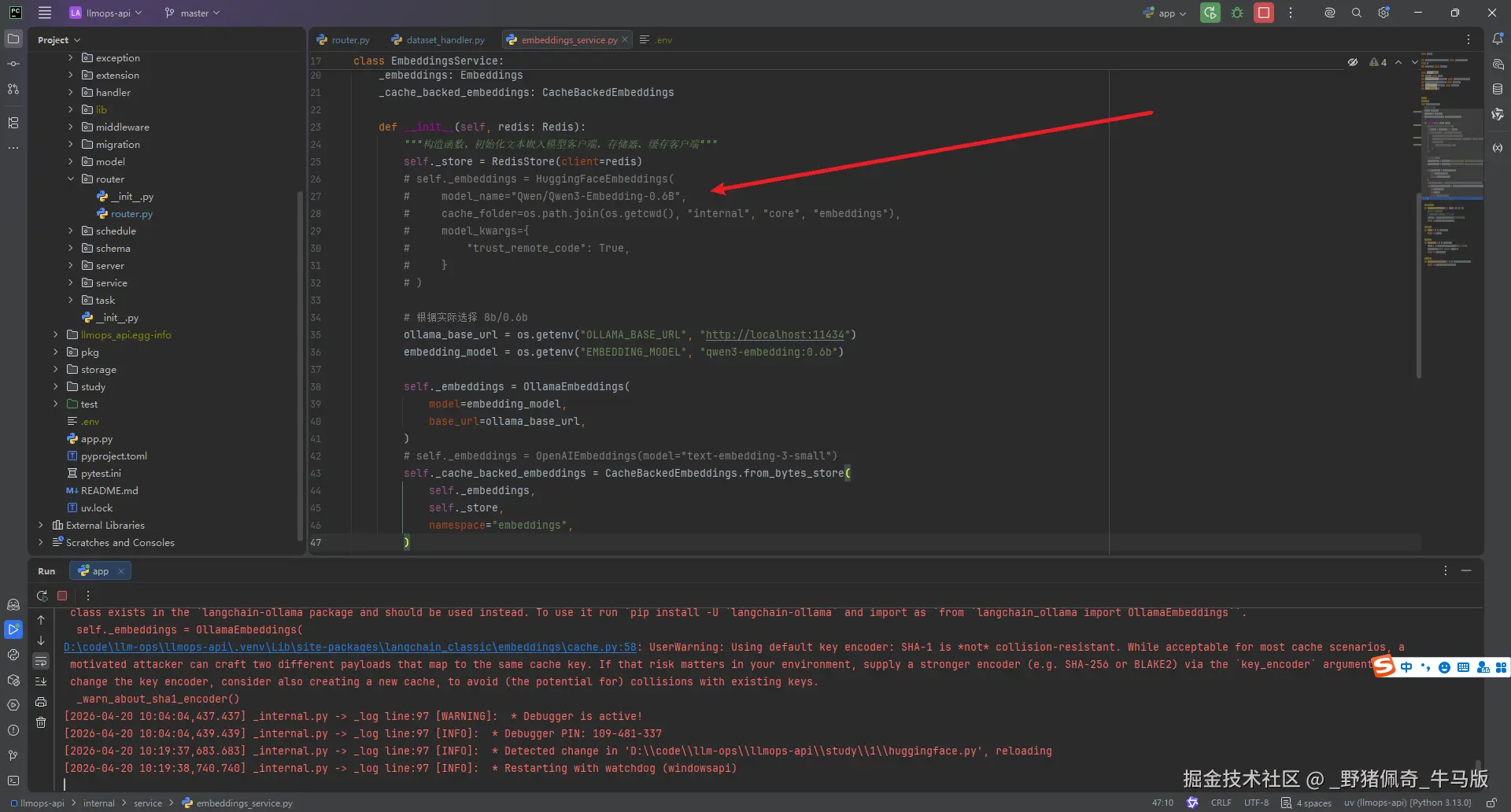The height and width of the screenshot is (812, 1511).
Task: Toggle soft-wrap in Run console
Action: [x=41, y=661]
